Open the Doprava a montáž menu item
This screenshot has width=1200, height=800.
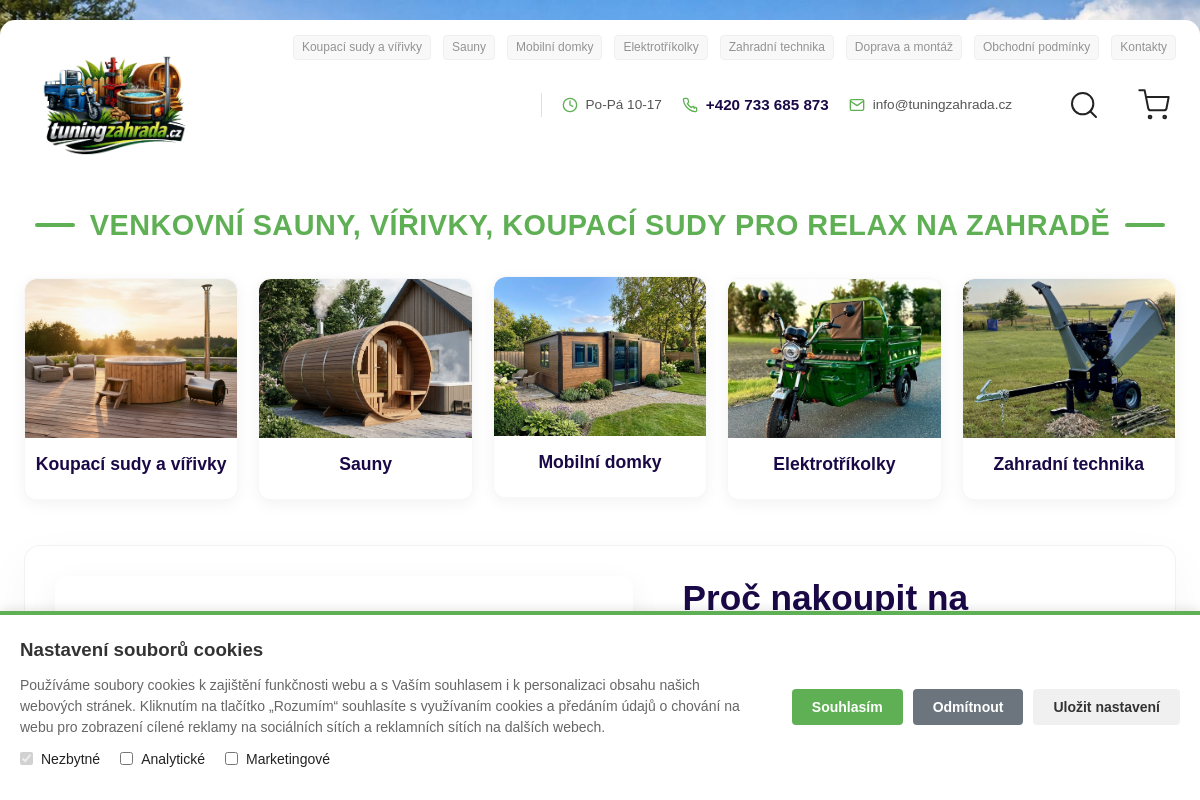click(904, 47)
